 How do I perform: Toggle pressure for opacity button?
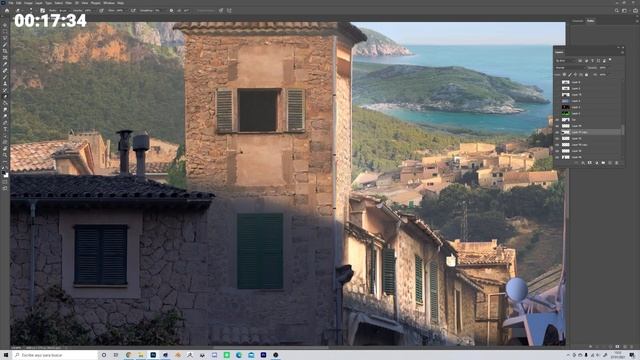click(101, 10)
